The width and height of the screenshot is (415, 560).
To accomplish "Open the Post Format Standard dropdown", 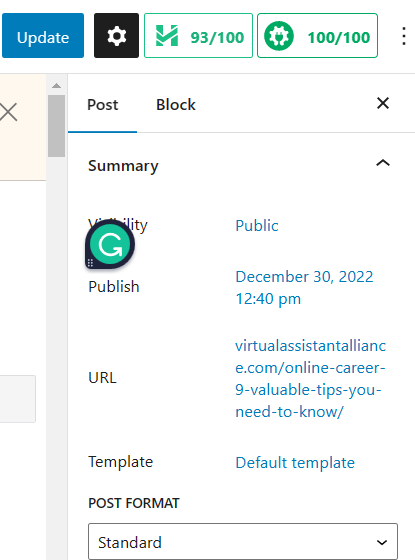I will (x=243, y=542).
